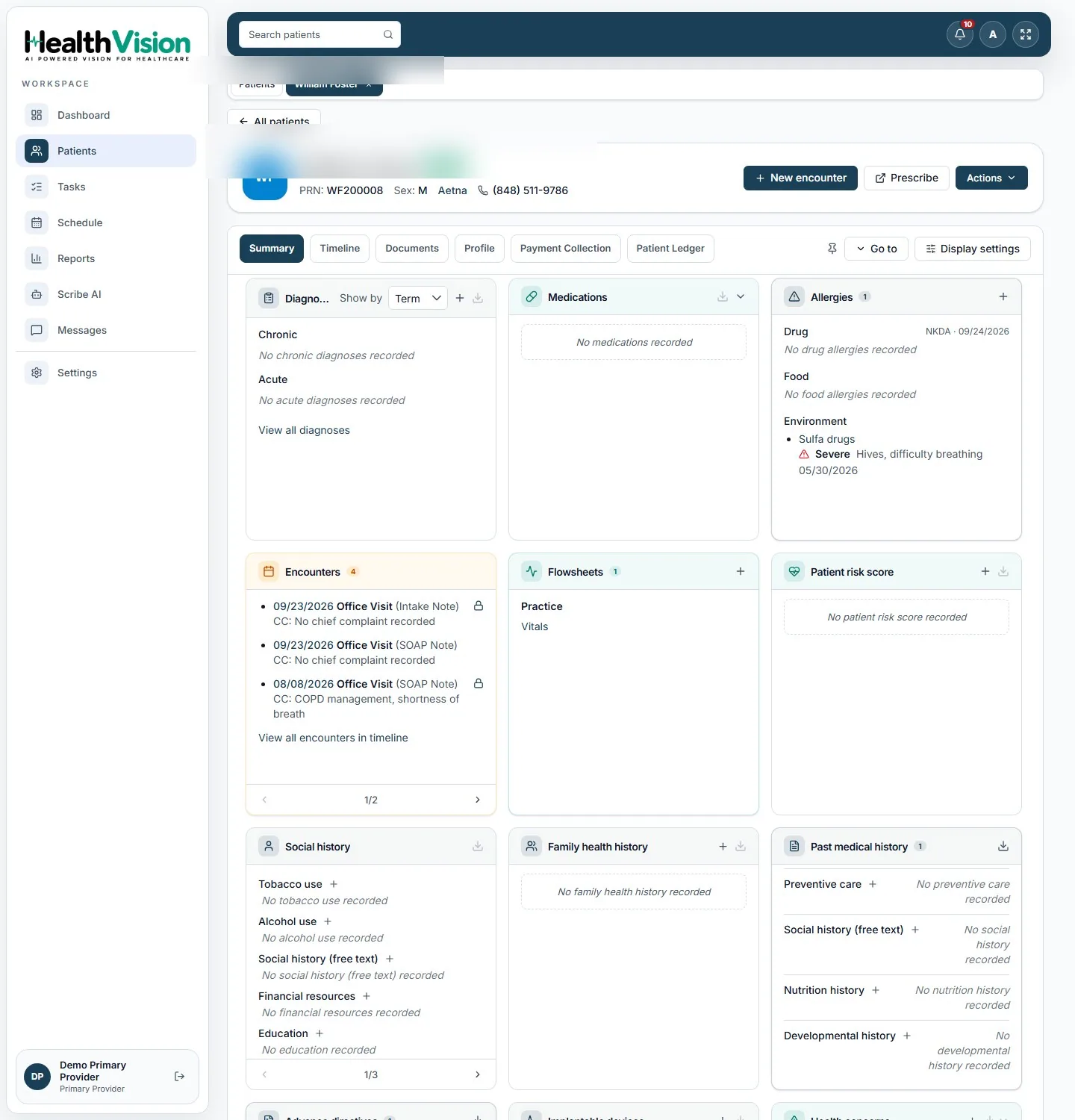The image size is (1075, 1120).
Task: Click the Prescribe button
Action: pos(906,178)
